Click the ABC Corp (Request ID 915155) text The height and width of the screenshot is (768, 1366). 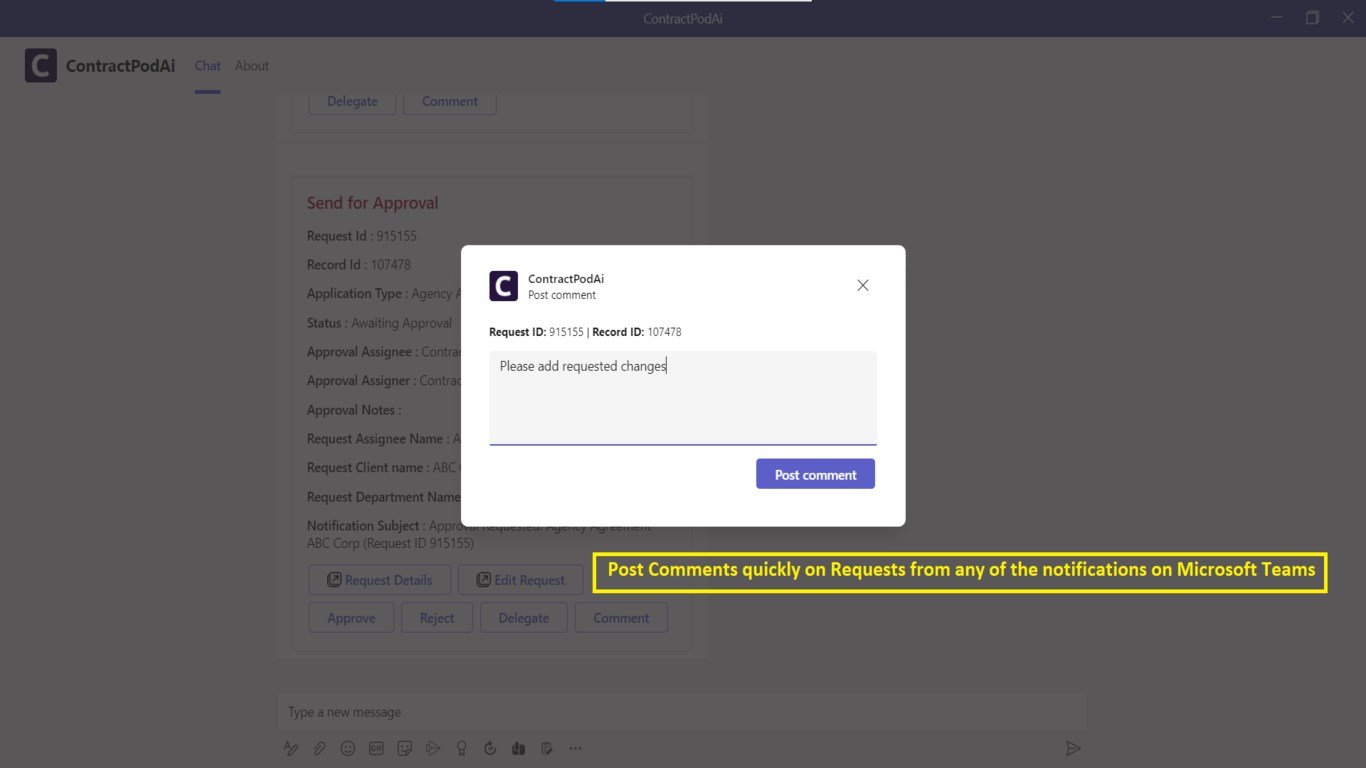tap(390, 543)
